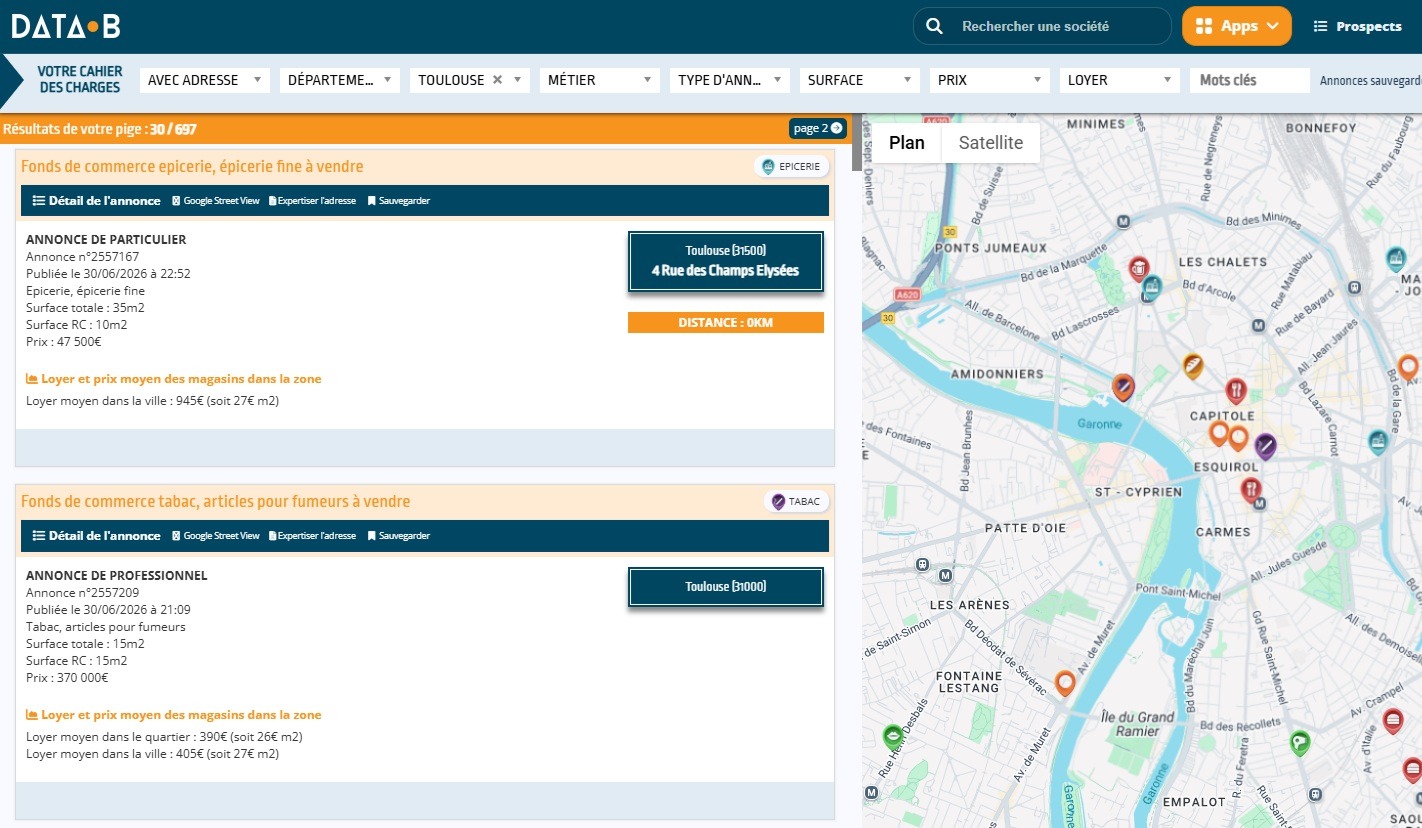Click Publiée le 30/06/2026 à 22:52
This screenshot has height=828, width=1422.
pos(108,274)
